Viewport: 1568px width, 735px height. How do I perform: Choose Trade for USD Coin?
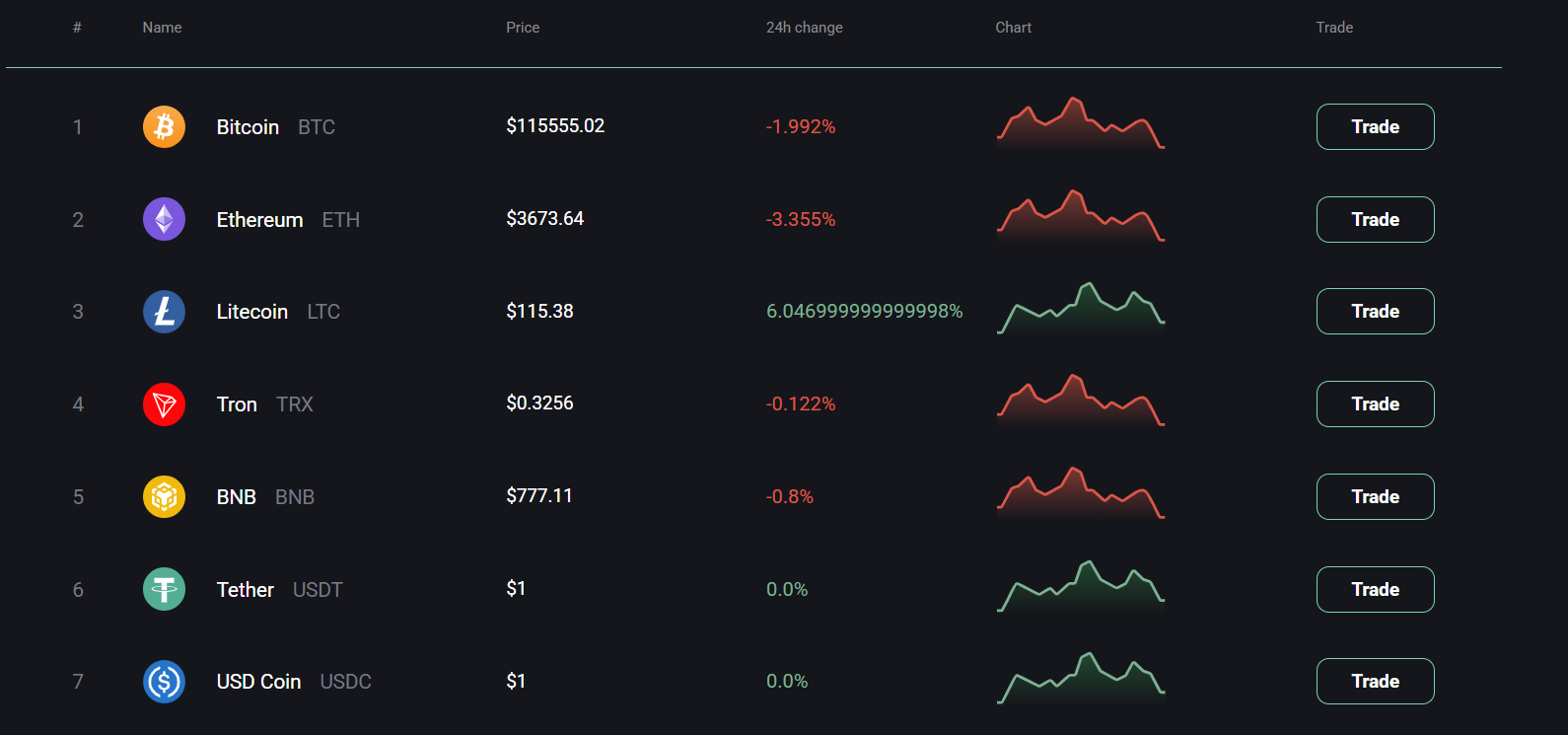tap(1375, 682)
